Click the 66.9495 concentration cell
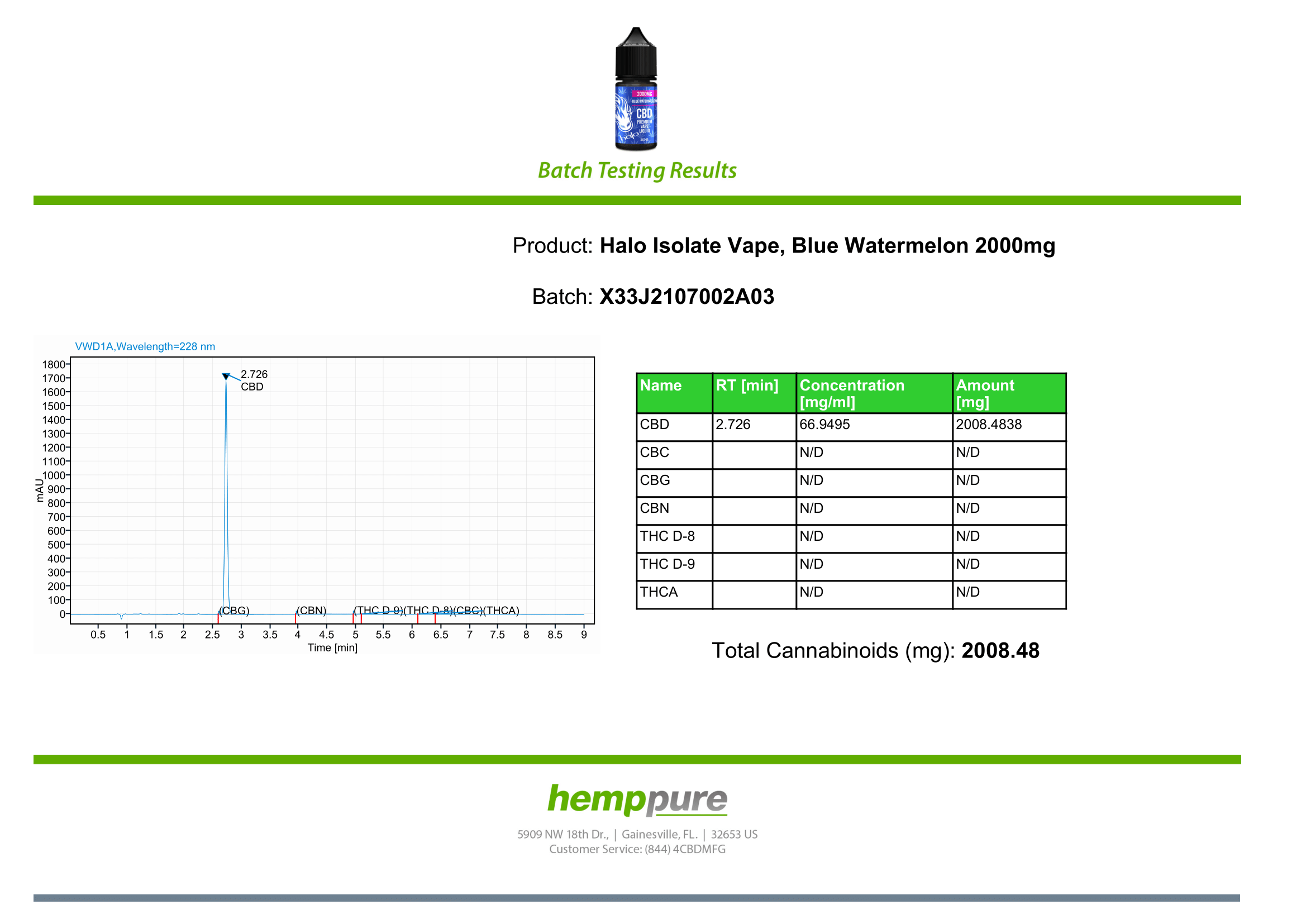The image size is (1306, 924). point(874,427)
